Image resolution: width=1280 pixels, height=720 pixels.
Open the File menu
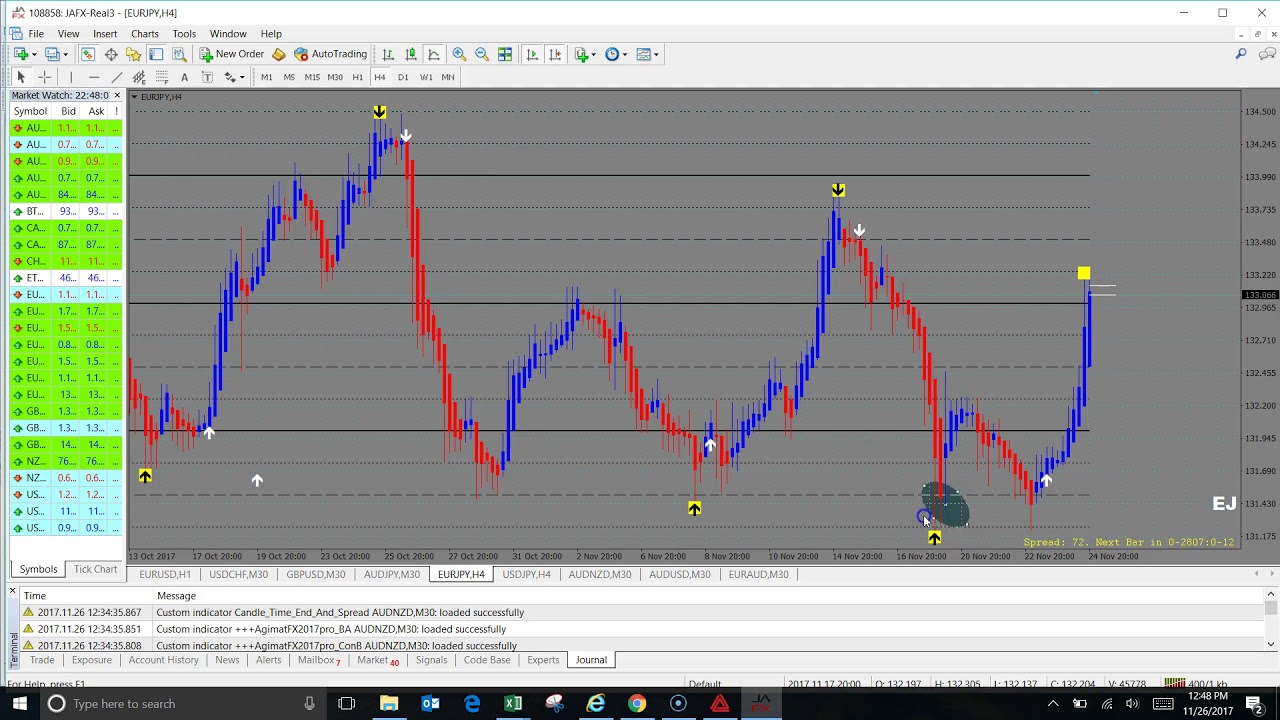[x=36, y=34]
